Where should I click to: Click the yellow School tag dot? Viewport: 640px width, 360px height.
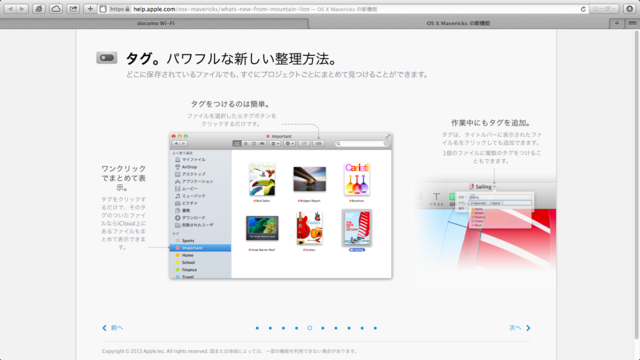coord(178,263)
